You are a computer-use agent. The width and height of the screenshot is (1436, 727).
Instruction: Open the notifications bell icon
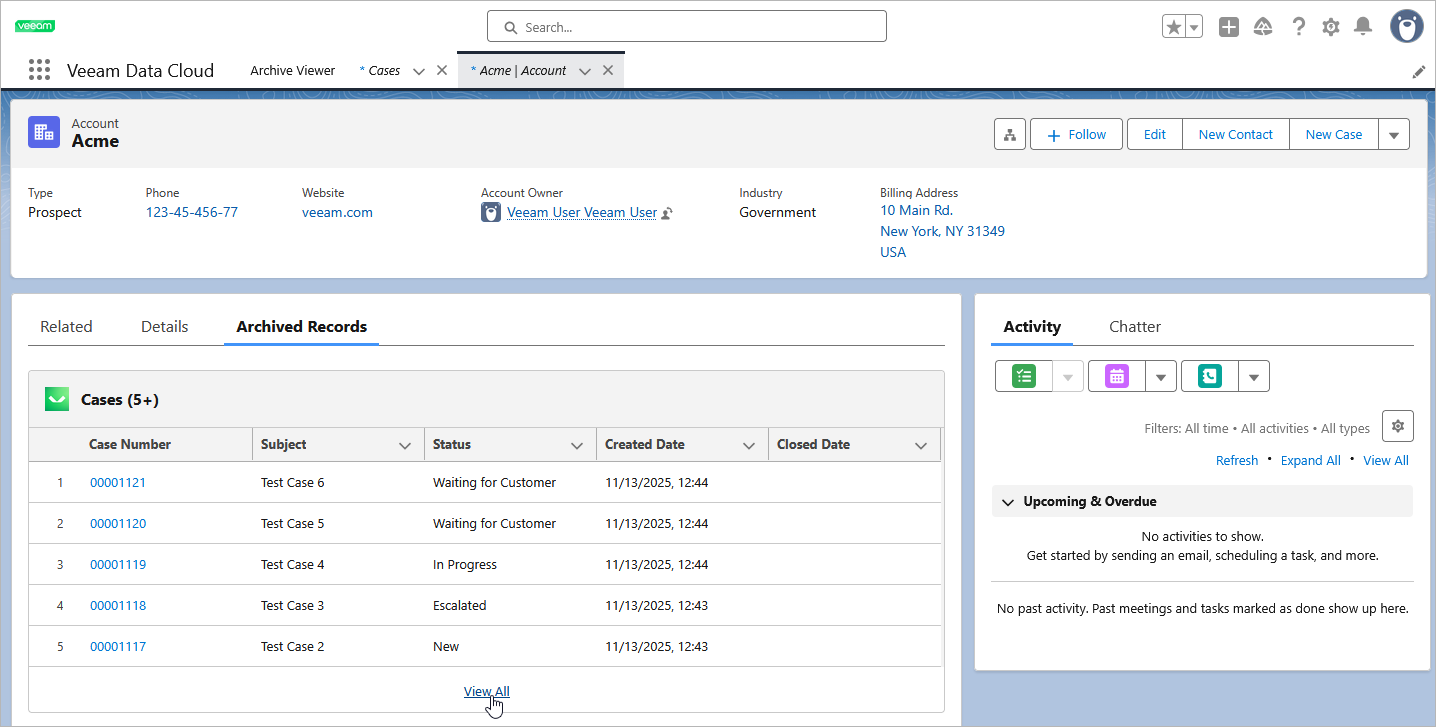[x=1362, y=26]
